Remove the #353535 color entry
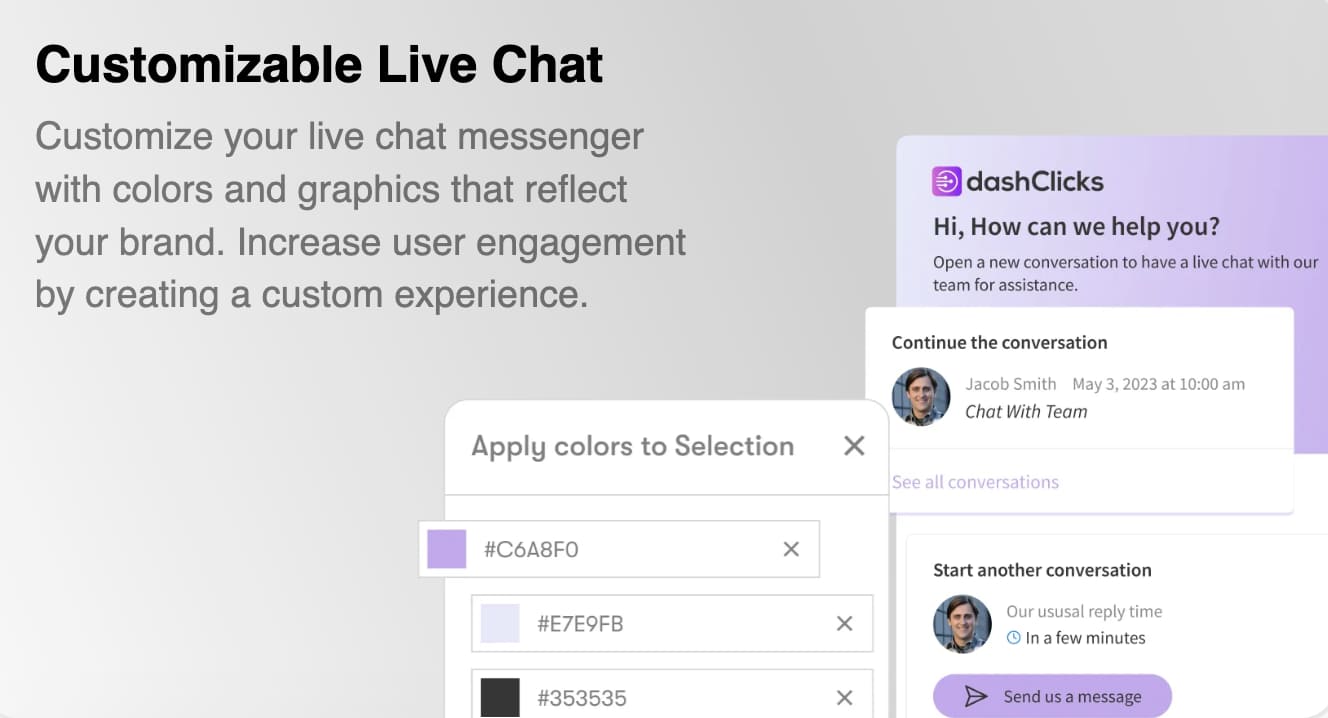 844,698
